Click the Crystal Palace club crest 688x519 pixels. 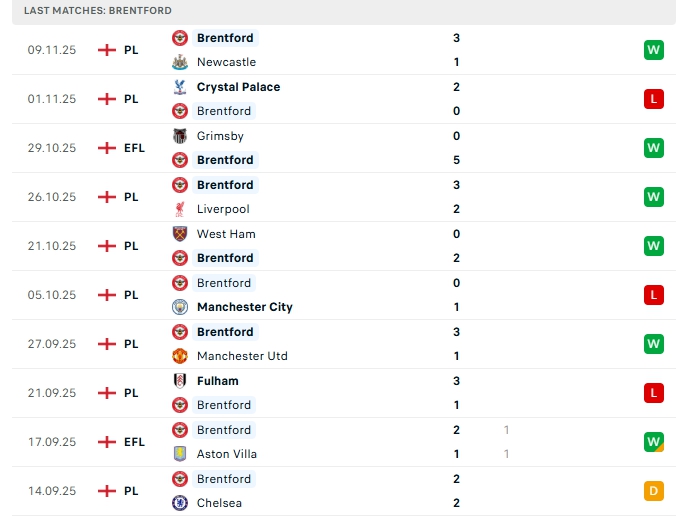(180, 87)
